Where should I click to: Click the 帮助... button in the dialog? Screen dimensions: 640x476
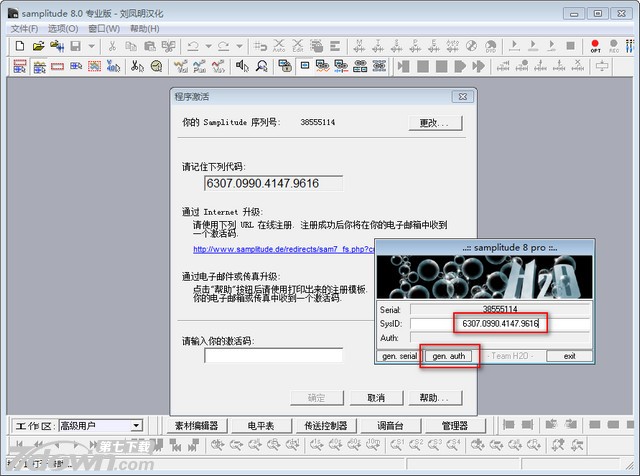click(x=435, y=398)
